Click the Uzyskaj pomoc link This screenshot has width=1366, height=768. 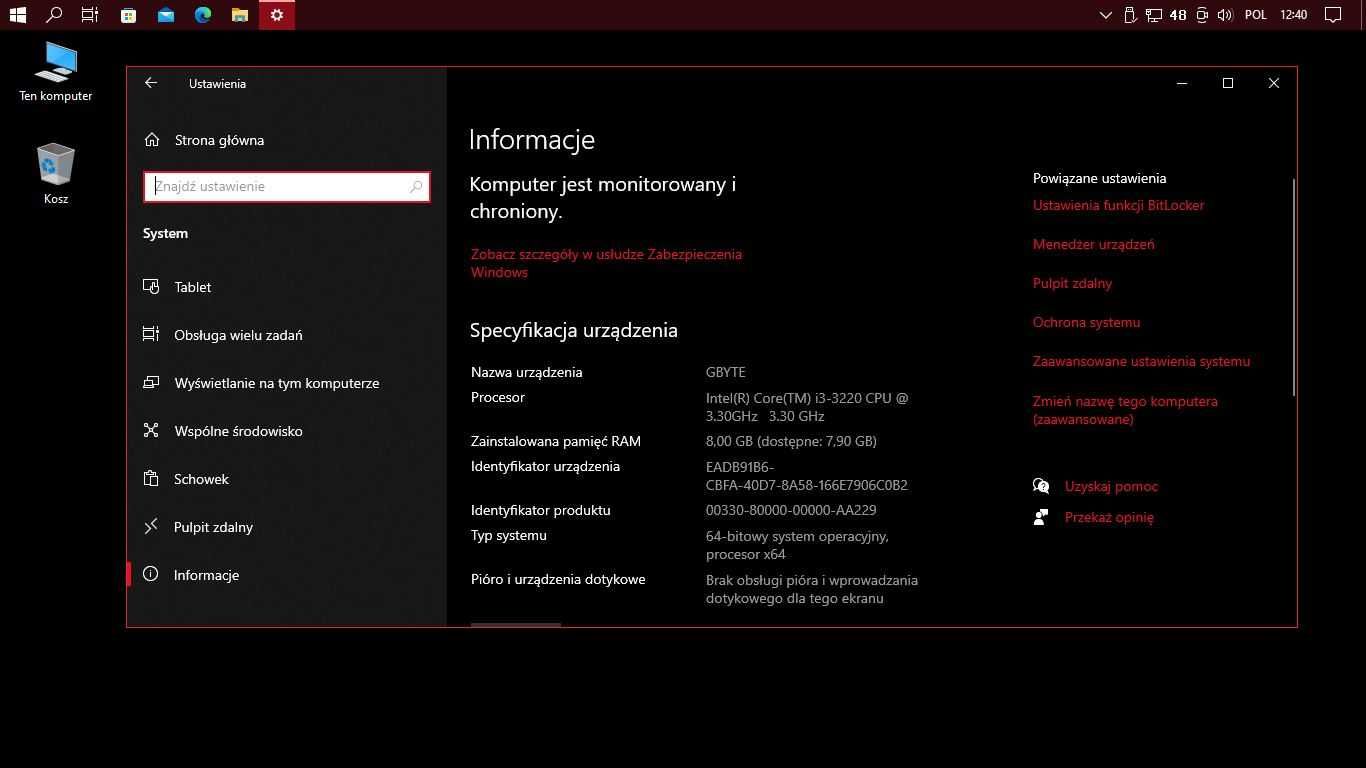[1111, 486]
